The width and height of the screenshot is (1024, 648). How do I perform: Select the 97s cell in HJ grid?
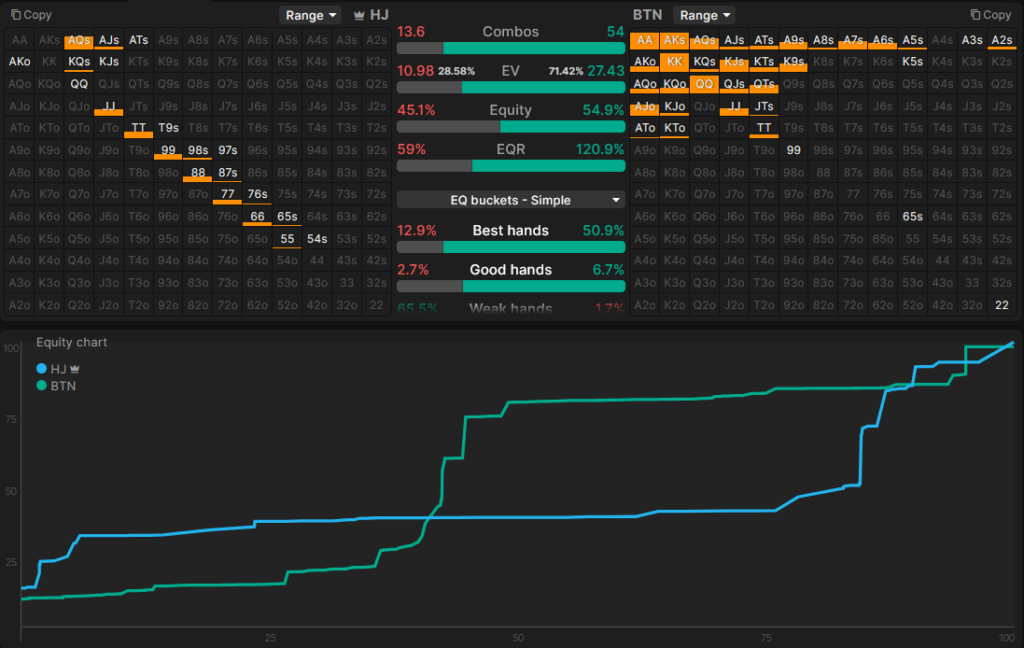[228, 150]
